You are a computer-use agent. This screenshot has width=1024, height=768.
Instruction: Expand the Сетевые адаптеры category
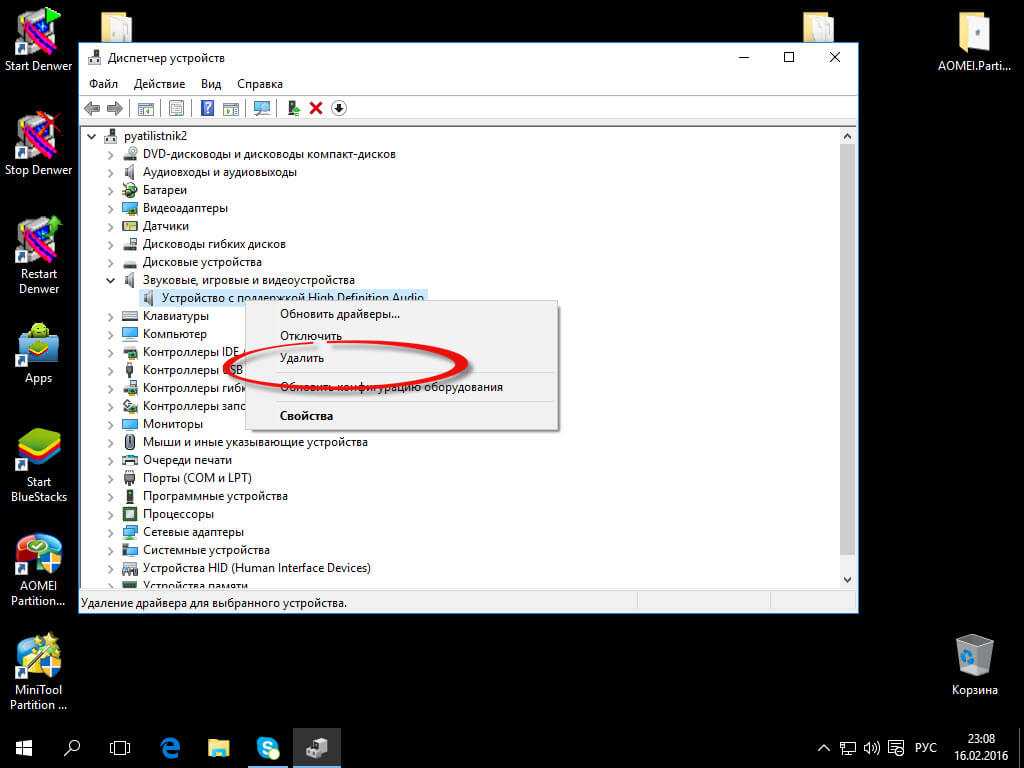tap(111, 532)
